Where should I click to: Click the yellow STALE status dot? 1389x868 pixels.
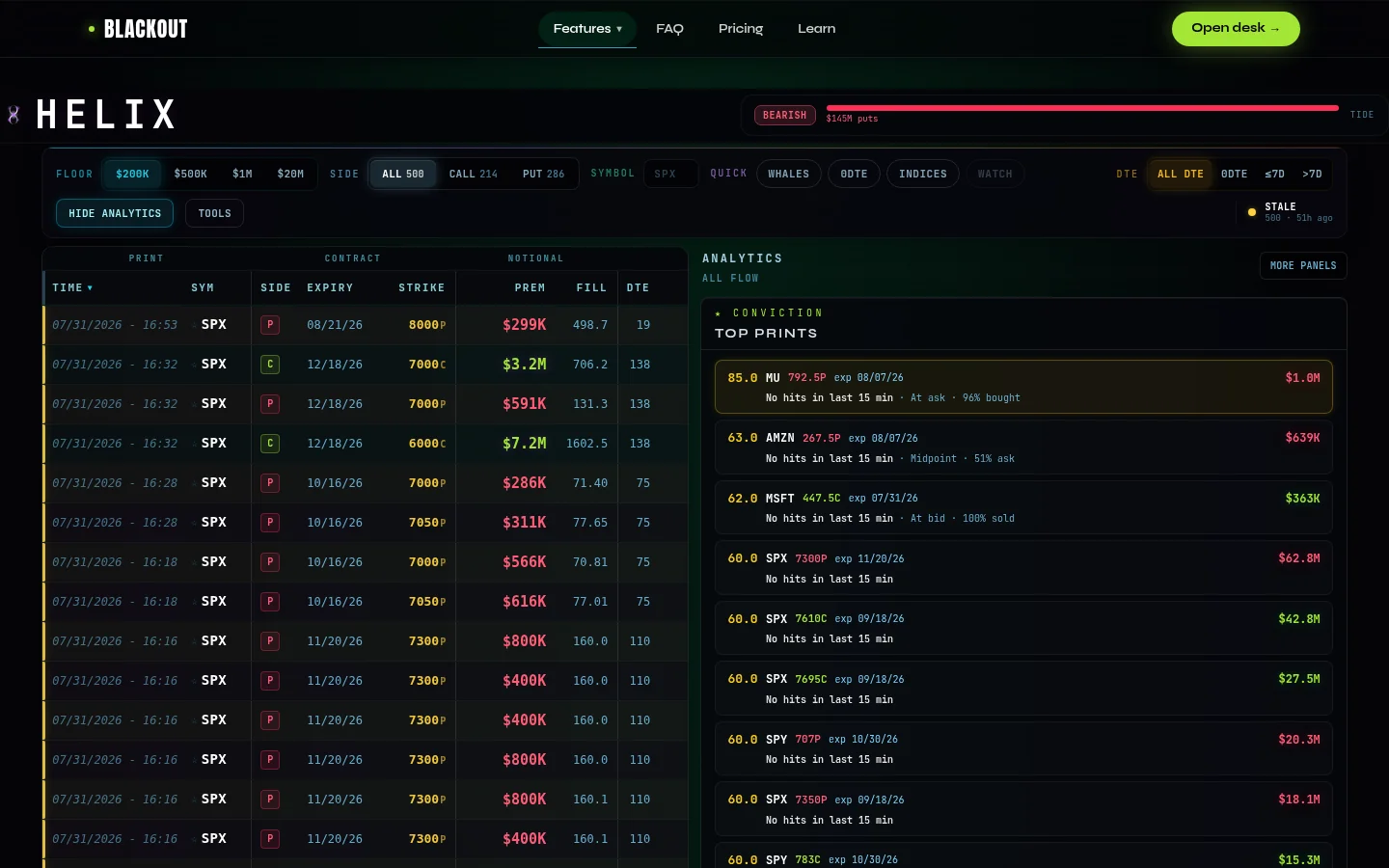tap(1252, 212)
